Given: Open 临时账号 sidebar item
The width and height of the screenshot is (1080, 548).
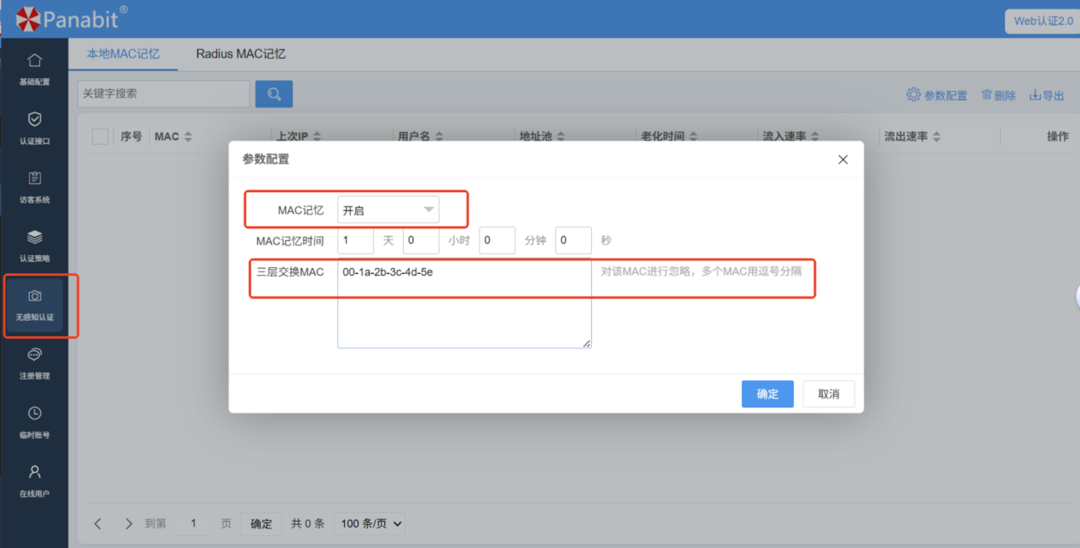Looking at the screenshot, I should pyautogui.click(x=34, y=421).
